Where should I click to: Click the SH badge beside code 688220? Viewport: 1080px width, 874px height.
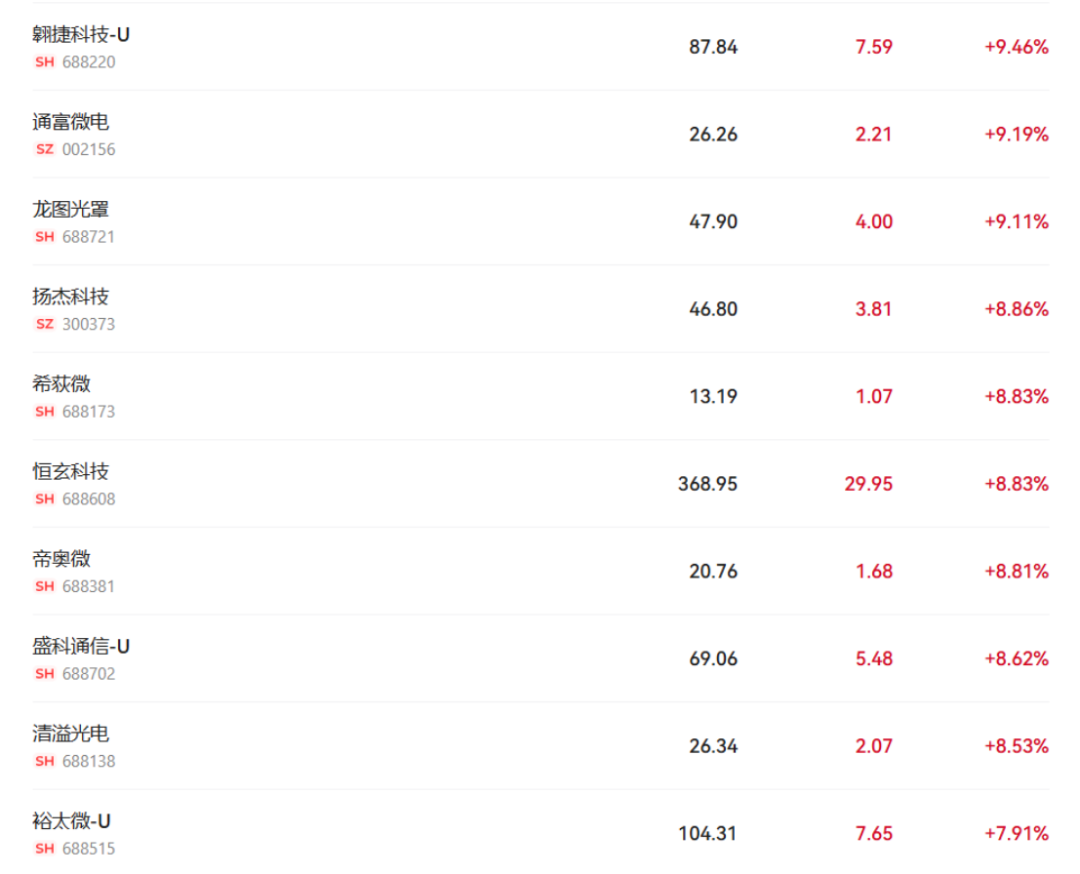pos(44,62)
